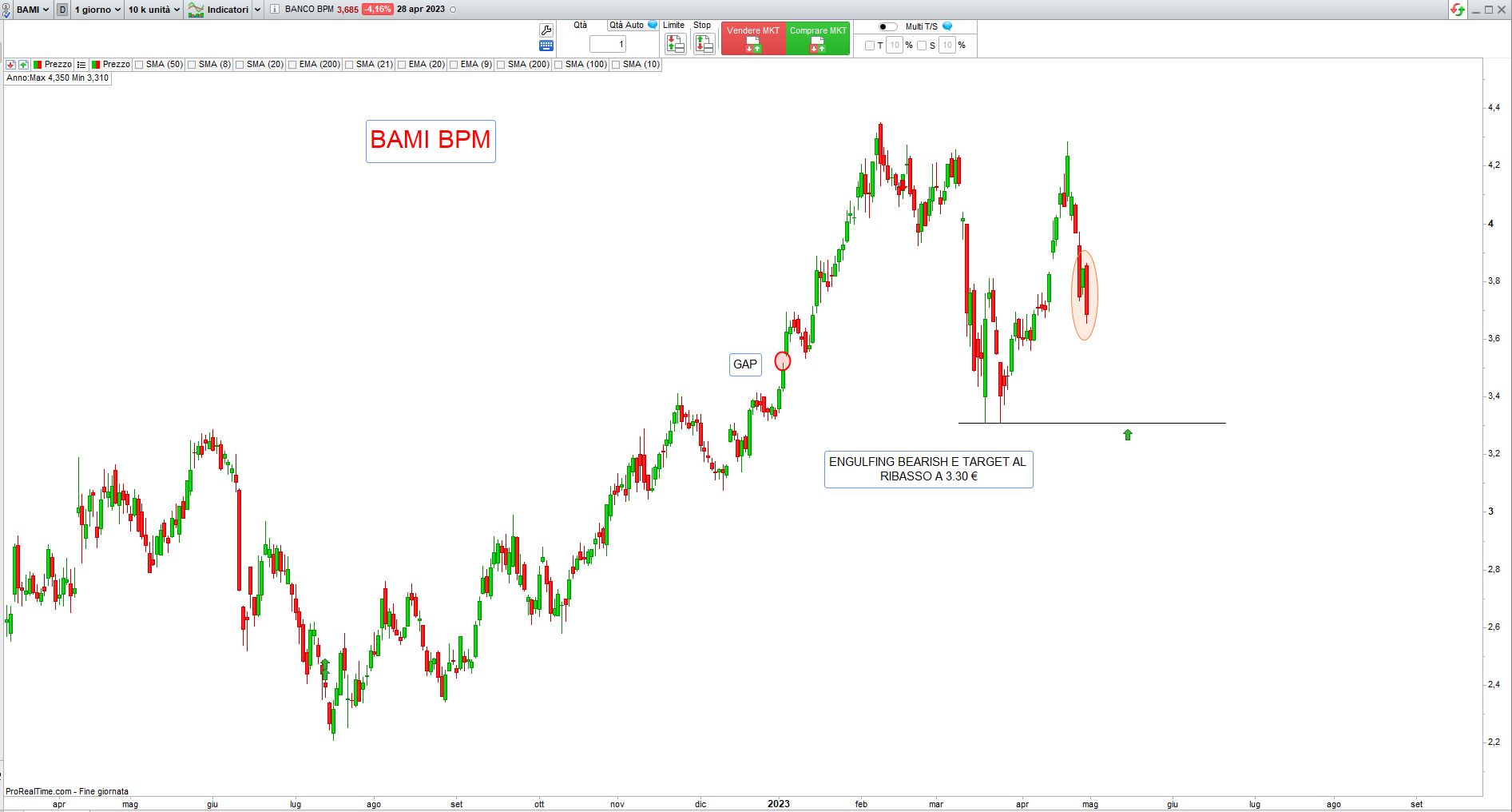This screenshot has height=812, width=1512.
Task: Click the Indicatori chart icon
Action: coord(196,10)
